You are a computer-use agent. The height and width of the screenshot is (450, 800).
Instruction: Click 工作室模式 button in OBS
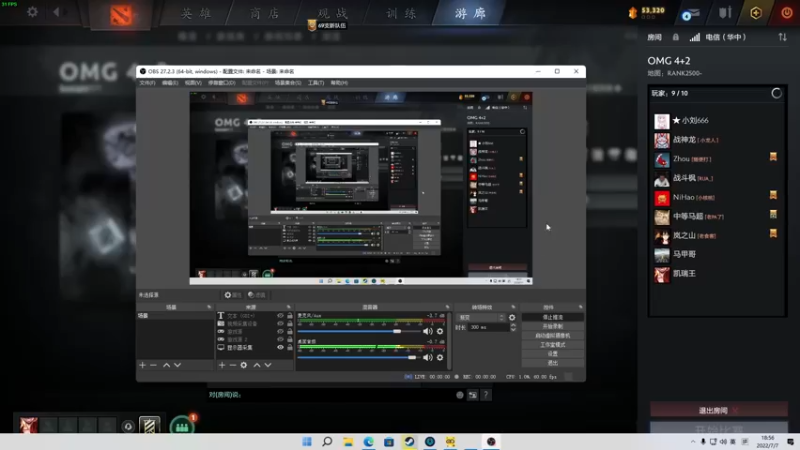(553, 345)
